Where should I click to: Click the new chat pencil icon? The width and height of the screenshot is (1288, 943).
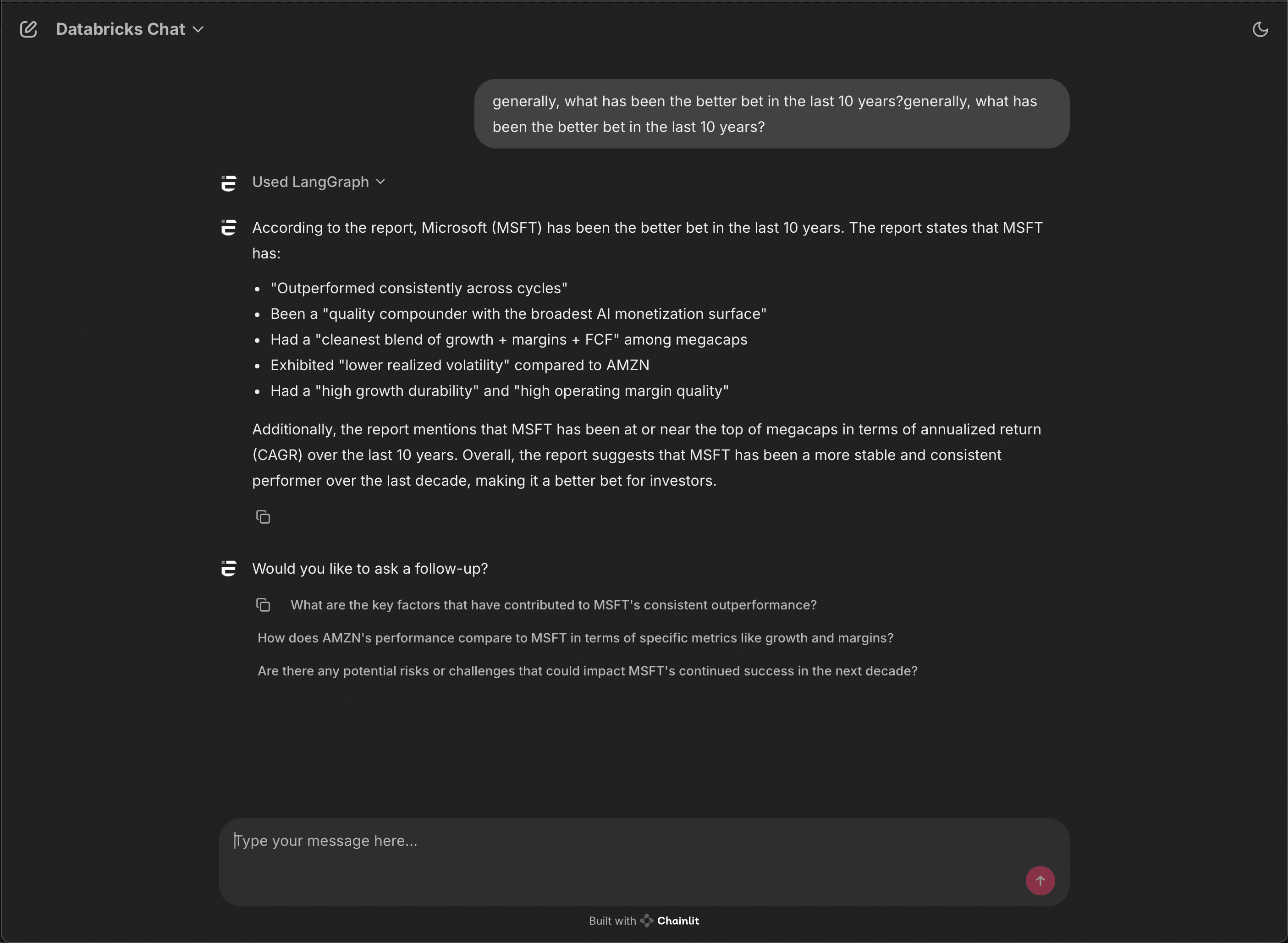(28, 29)
